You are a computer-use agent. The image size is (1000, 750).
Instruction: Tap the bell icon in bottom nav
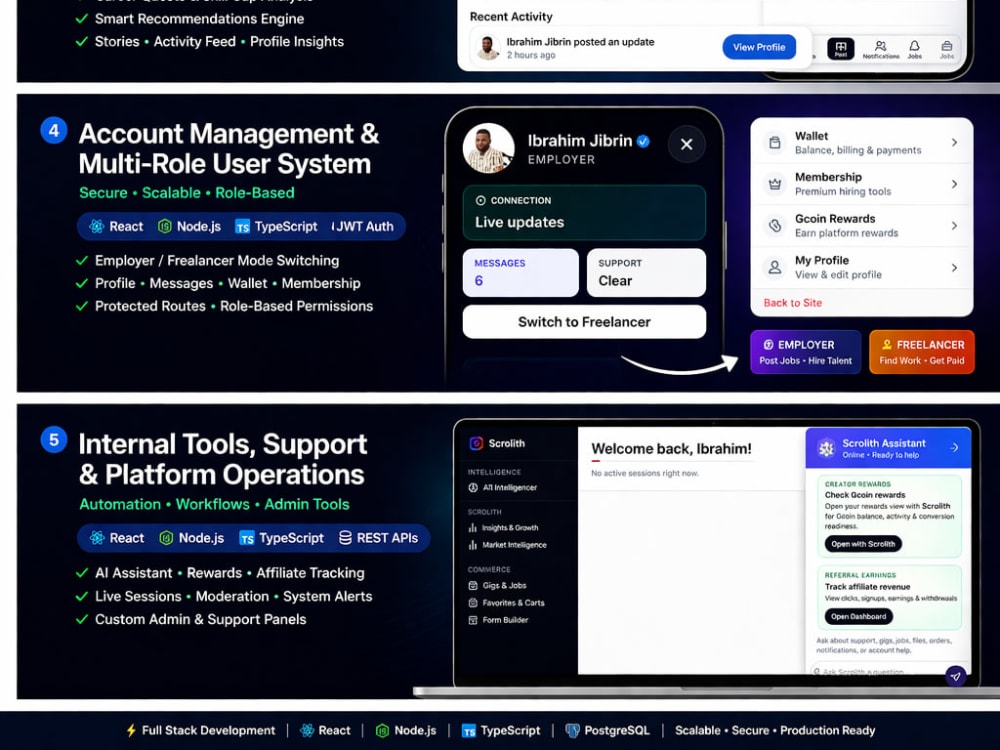click(x=915, y=46)
